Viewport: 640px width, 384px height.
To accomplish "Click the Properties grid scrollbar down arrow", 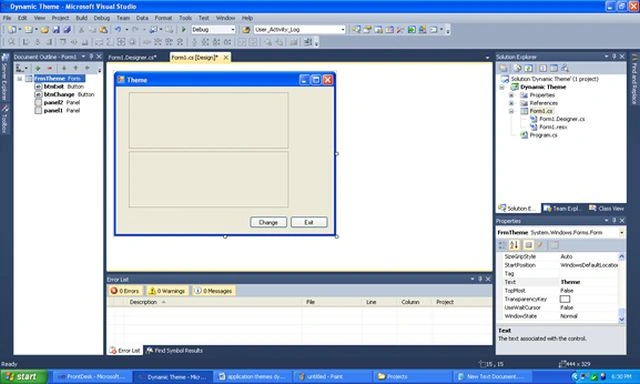I will pyautogui.click(x=622, y=320).
